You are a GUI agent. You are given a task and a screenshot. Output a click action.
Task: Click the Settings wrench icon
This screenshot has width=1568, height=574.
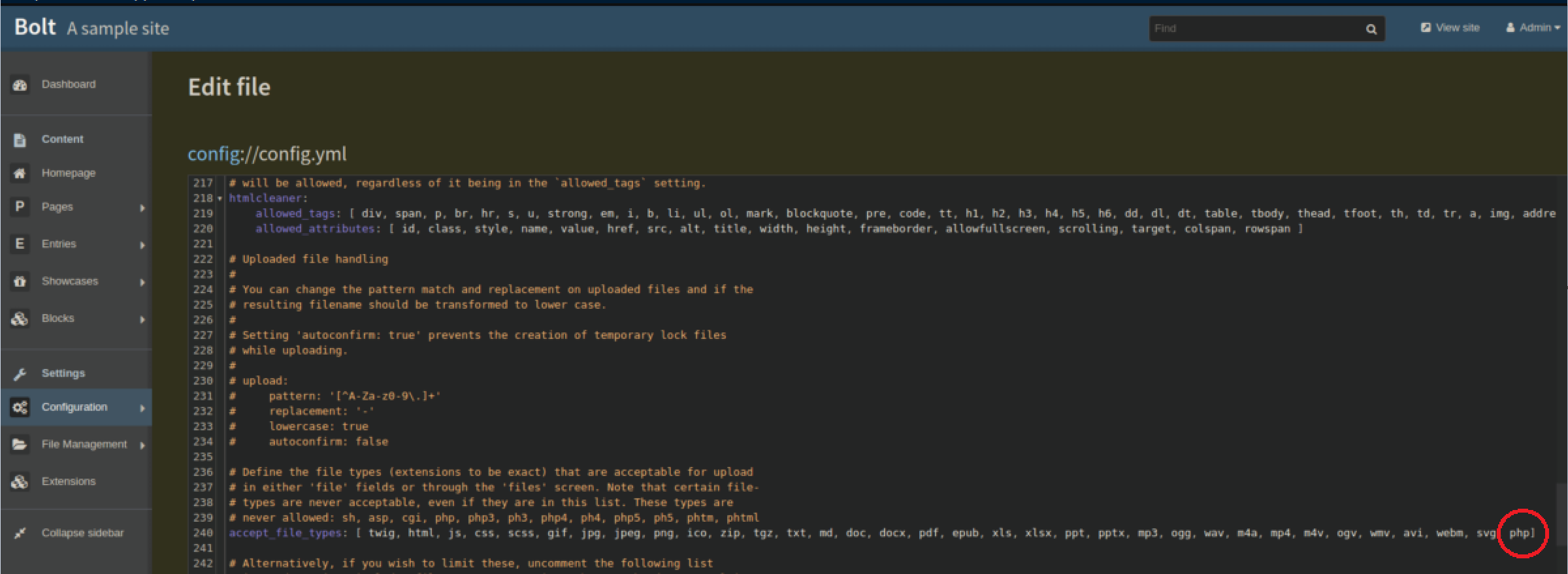(x=20, y=374)
